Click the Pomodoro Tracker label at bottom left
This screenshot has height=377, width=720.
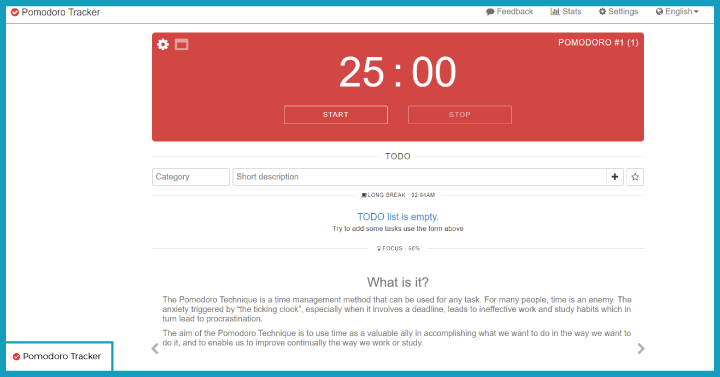click(57, 356)
